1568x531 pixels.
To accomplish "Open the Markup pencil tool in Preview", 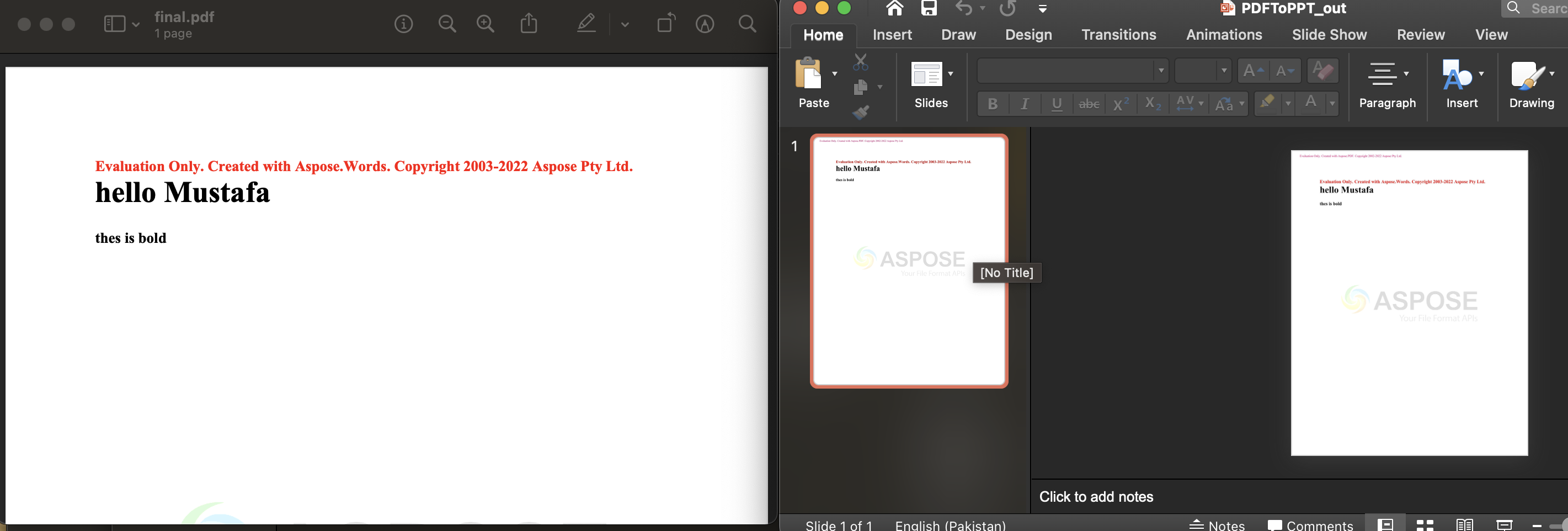I will click(585, 24).
